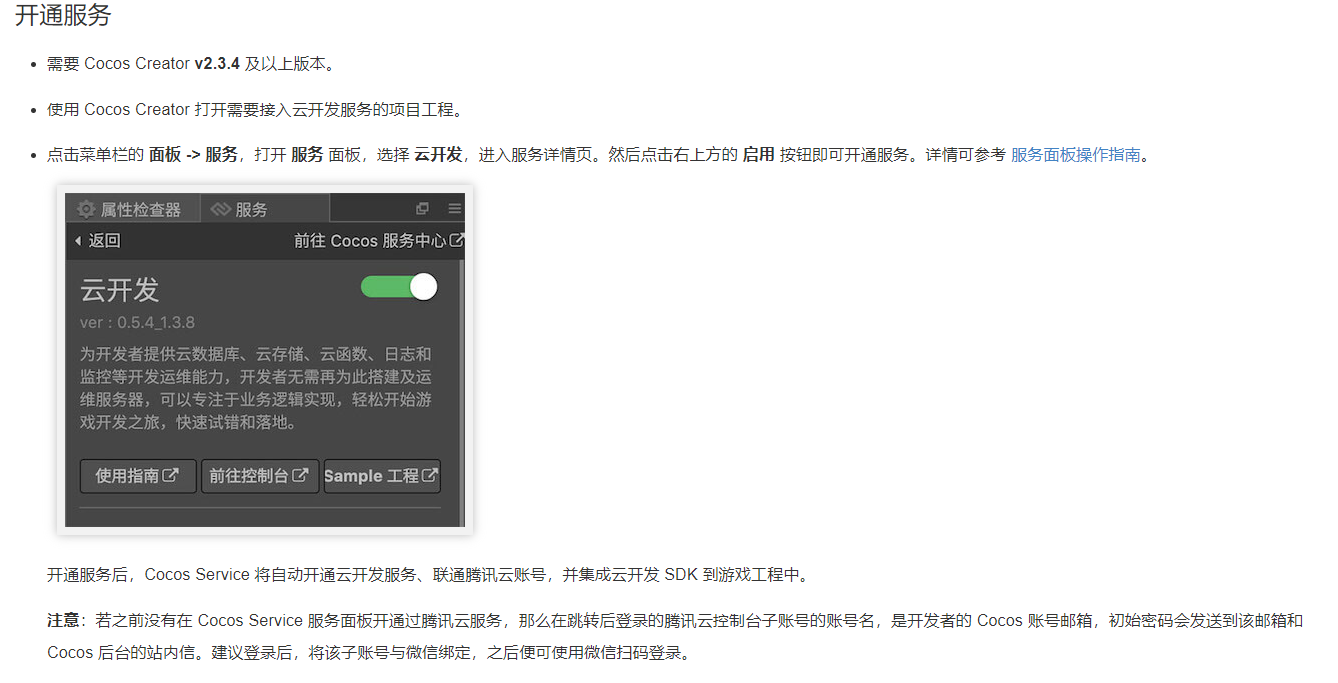Click the service logo icon beside 服务

pos(221,209)
